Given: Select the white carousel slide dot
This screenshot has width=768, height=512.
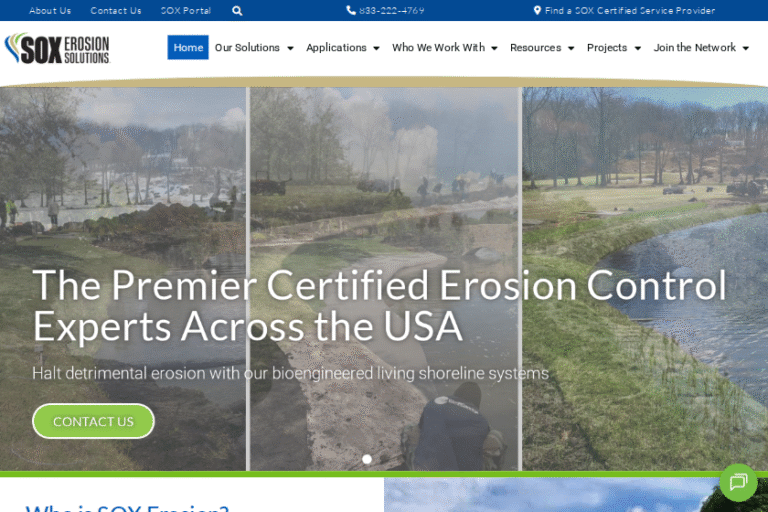Looking at the screenshot, I should (367, 459).
